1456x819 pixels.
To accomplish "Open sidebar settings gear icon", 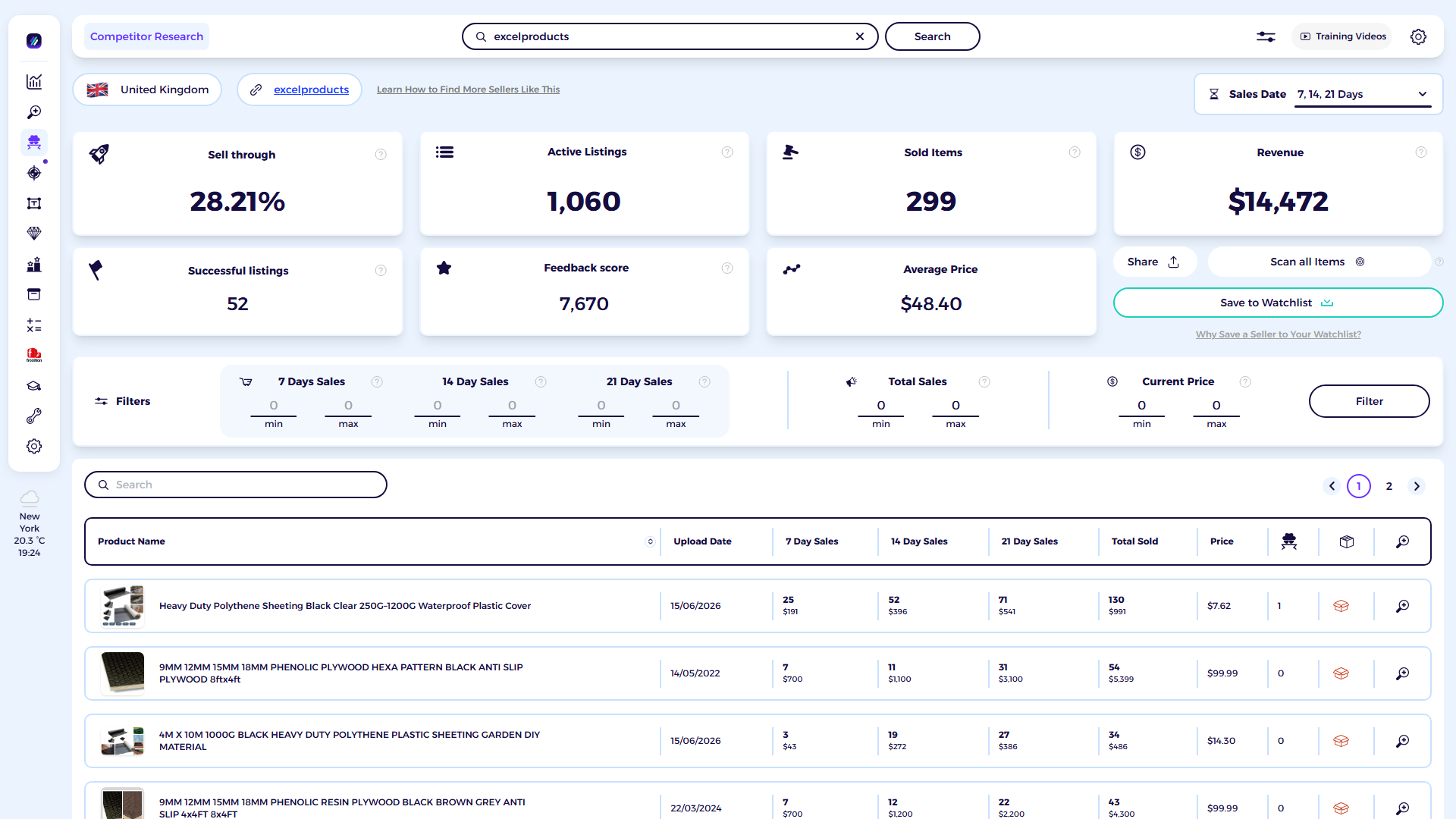I will (34, 447).
